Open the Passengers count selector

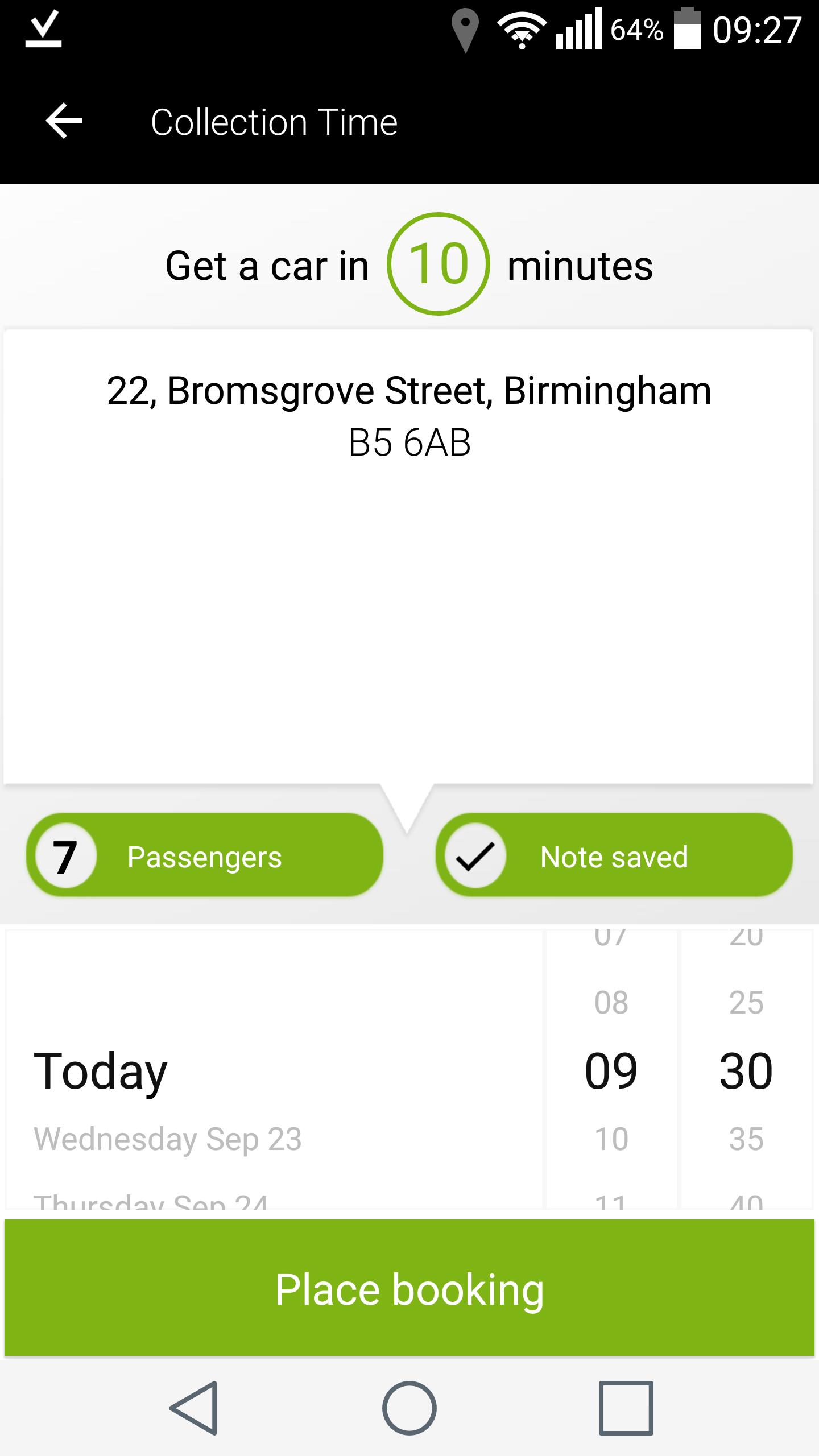pyautogui.click(x=205, y=856)
